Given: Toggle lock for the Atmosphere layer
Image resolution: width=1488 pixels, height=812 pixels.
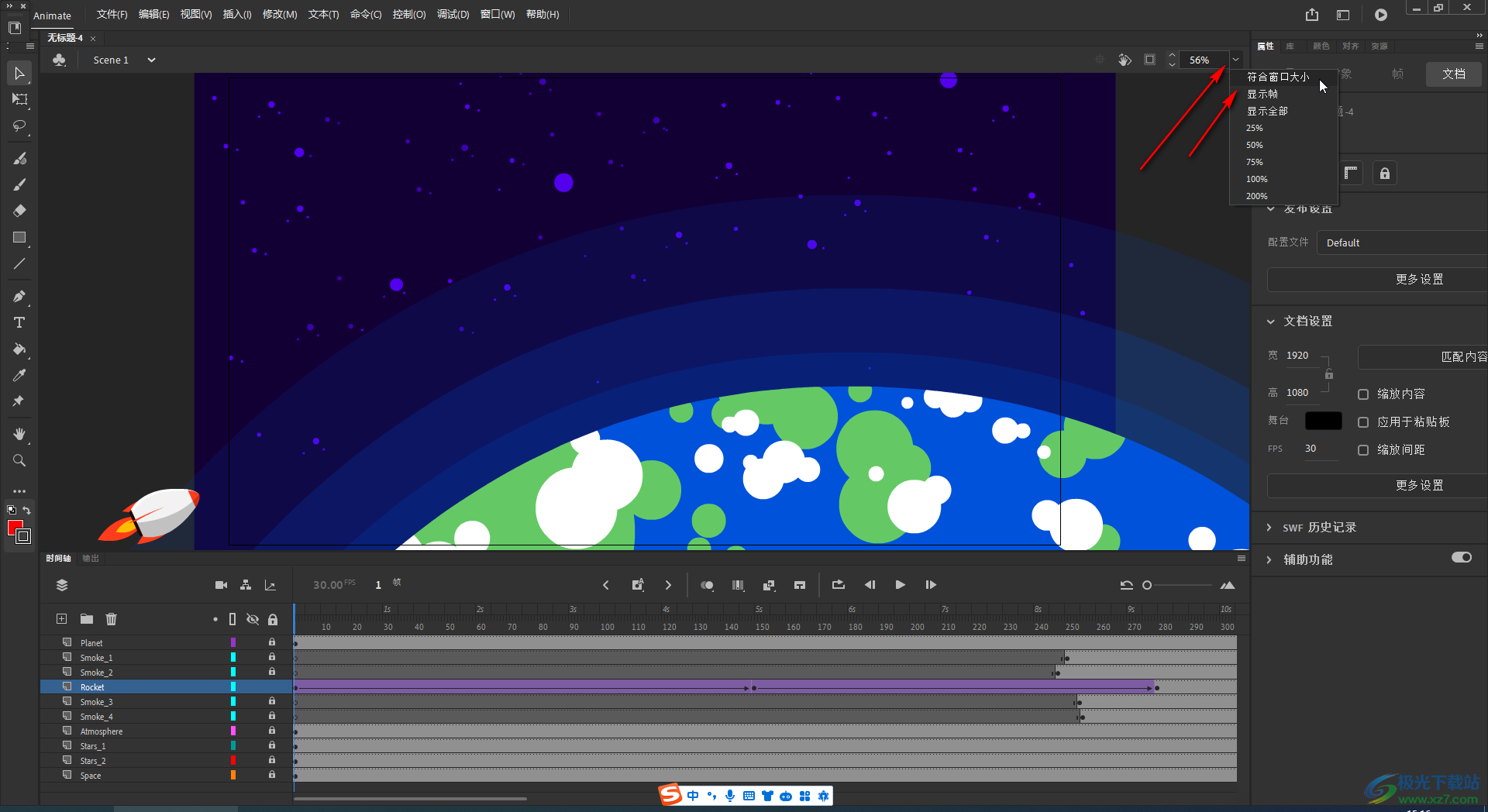Looking at the screenshot, I should 272,731.
